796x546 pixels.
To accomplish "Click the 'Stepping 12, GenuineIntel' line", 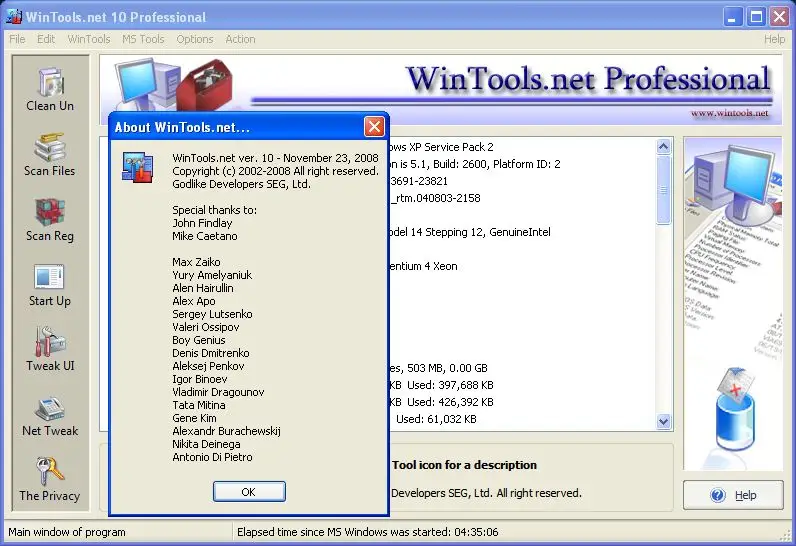I will point(487,232).
